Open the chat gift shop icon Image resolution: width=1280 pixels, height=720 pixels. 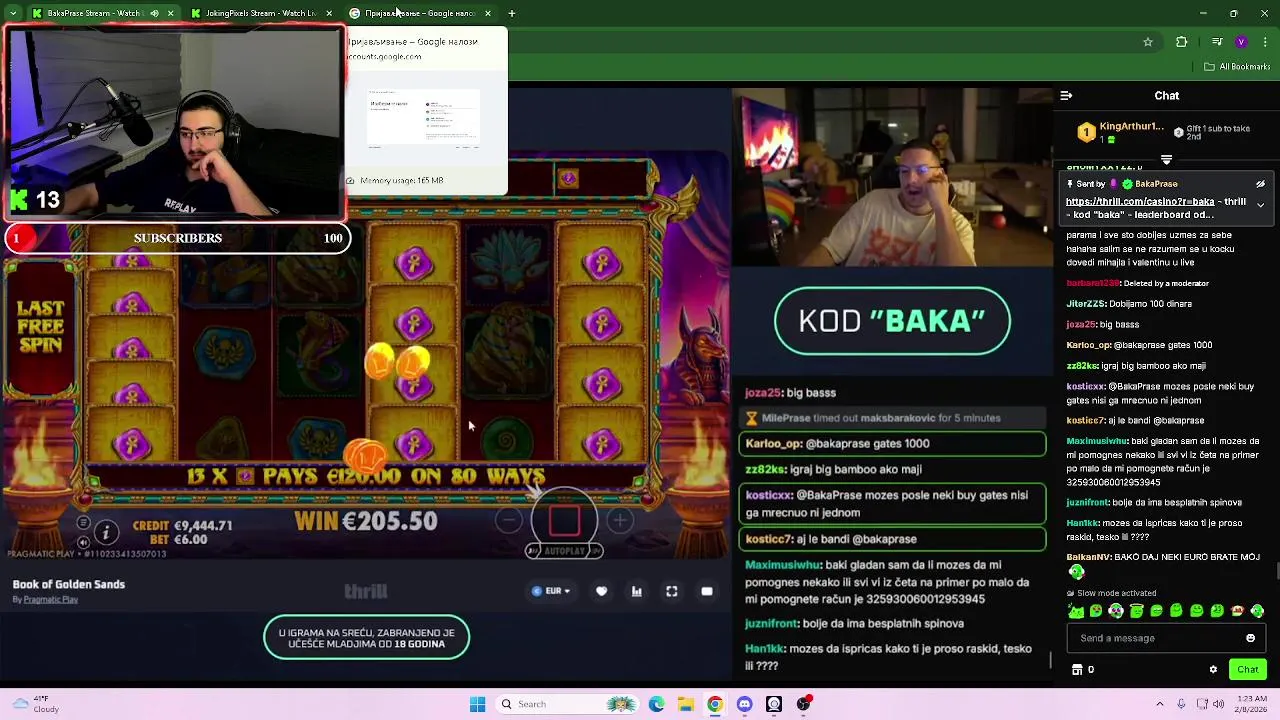coord(1077,670)
